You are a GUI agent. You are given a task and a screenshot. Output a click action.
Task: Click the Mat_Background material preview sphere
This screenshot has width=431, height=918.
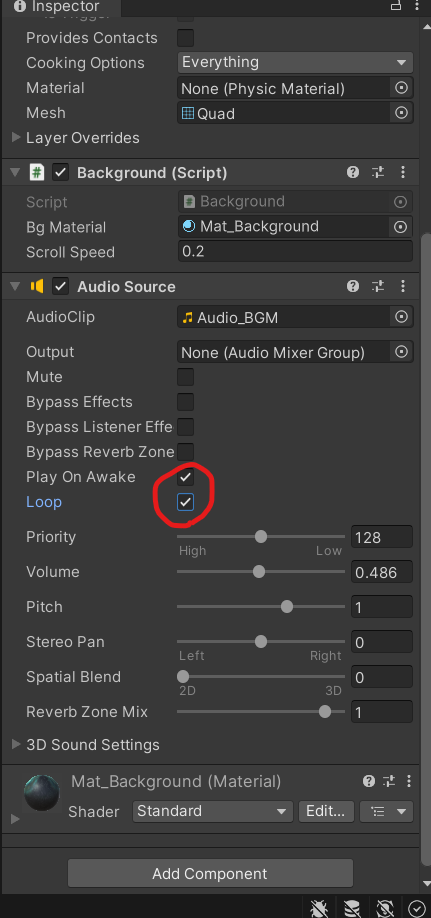pos(42,793)
